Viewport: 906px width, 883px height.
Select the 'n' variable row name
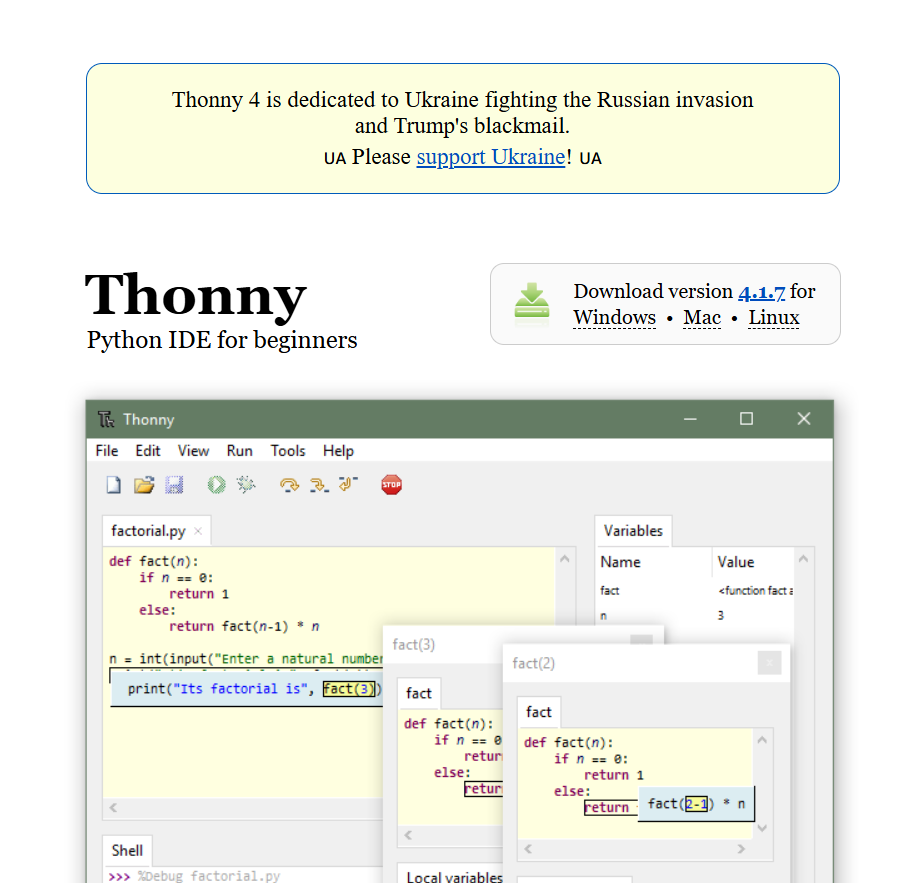(x=603, y=615)
